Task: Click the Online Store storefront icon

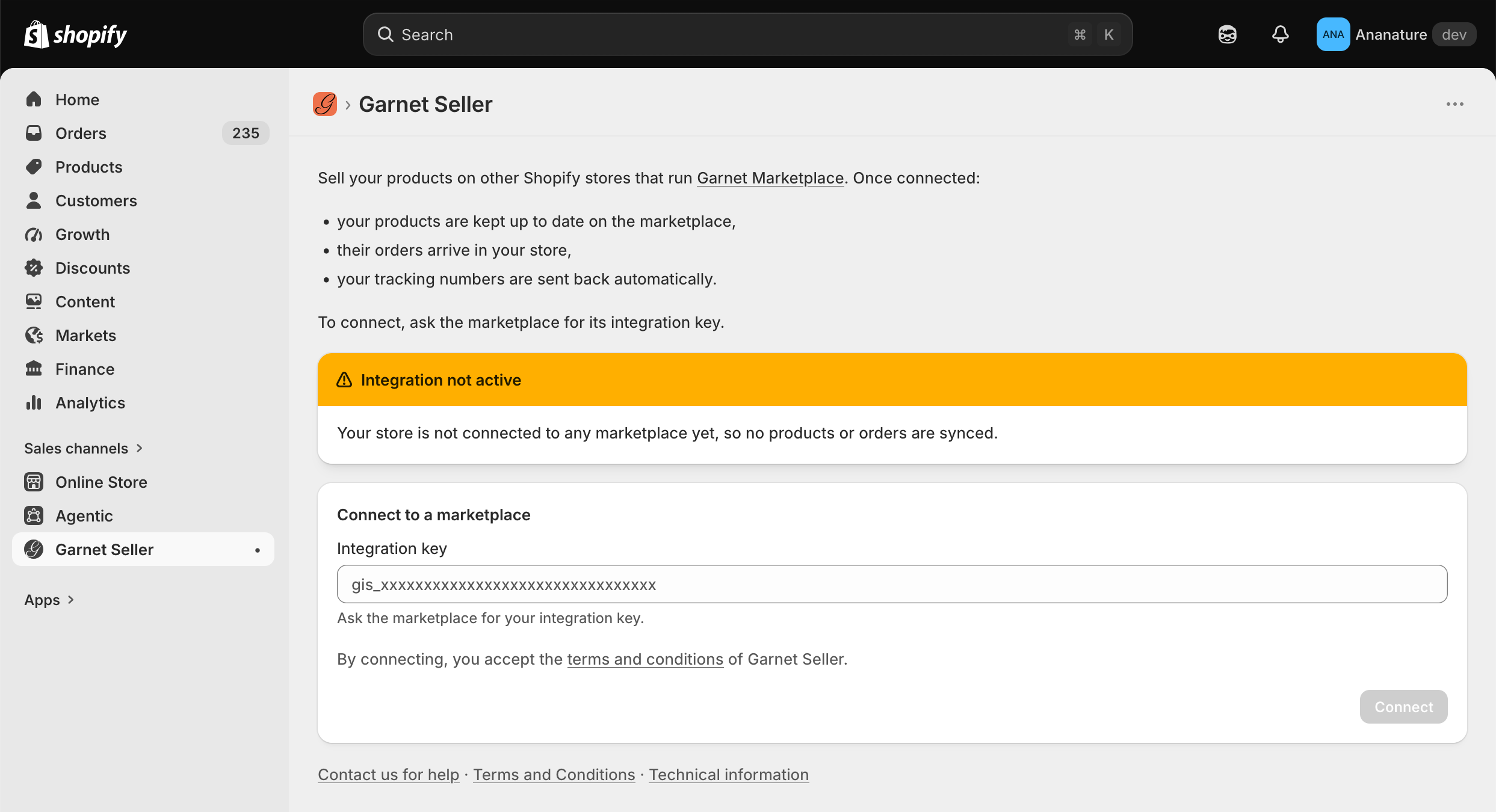Action: (x=34, y=482)
